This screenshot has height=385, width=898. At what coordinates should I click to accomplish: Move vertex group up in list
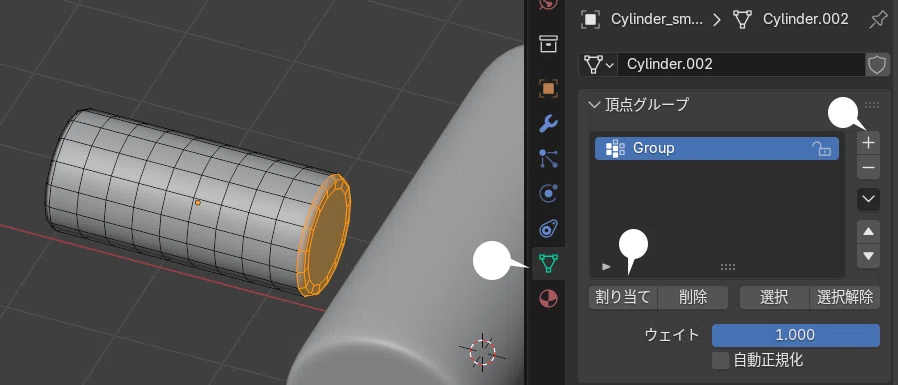coord(868,231)
